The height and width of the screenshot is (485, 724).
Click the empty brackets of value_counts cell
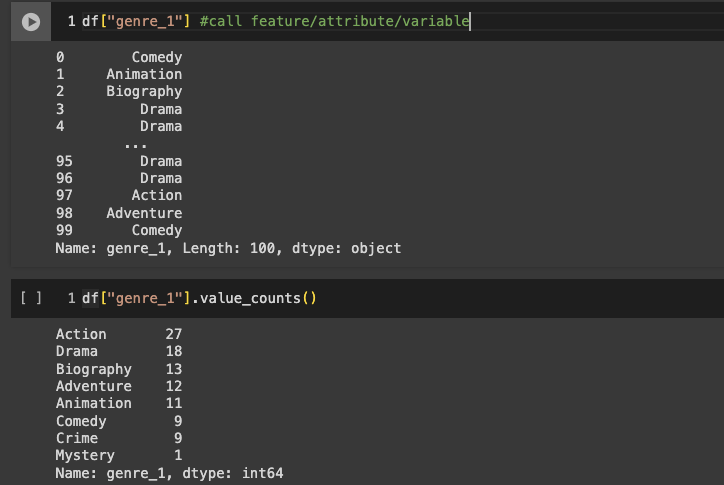(x=31, y=298)
